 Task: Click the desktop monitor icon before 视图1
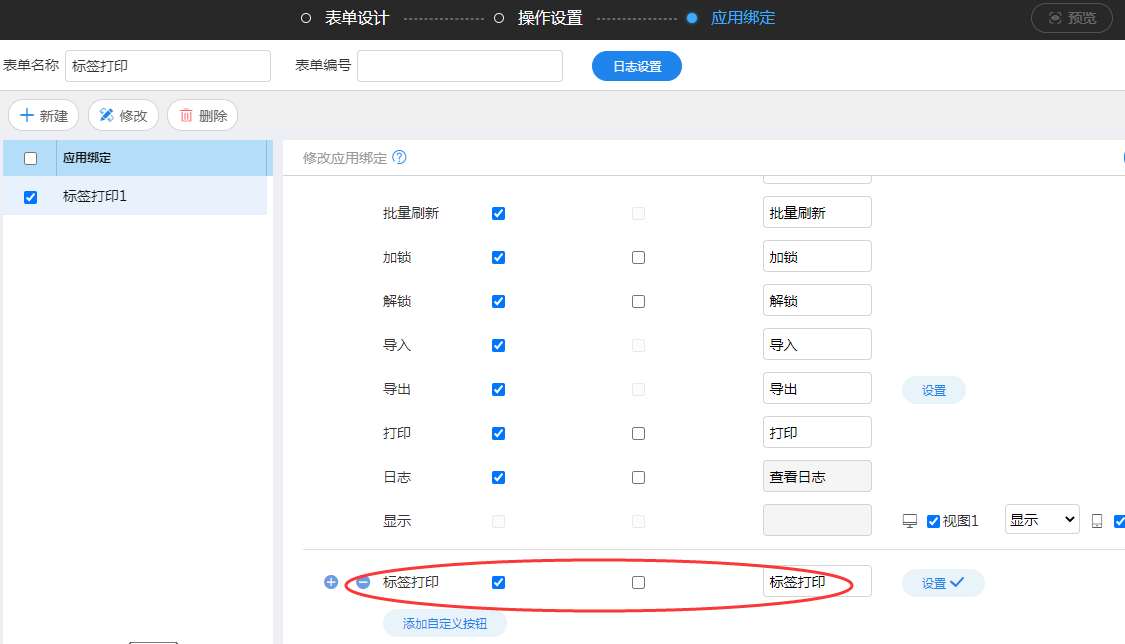coord(910,521)
